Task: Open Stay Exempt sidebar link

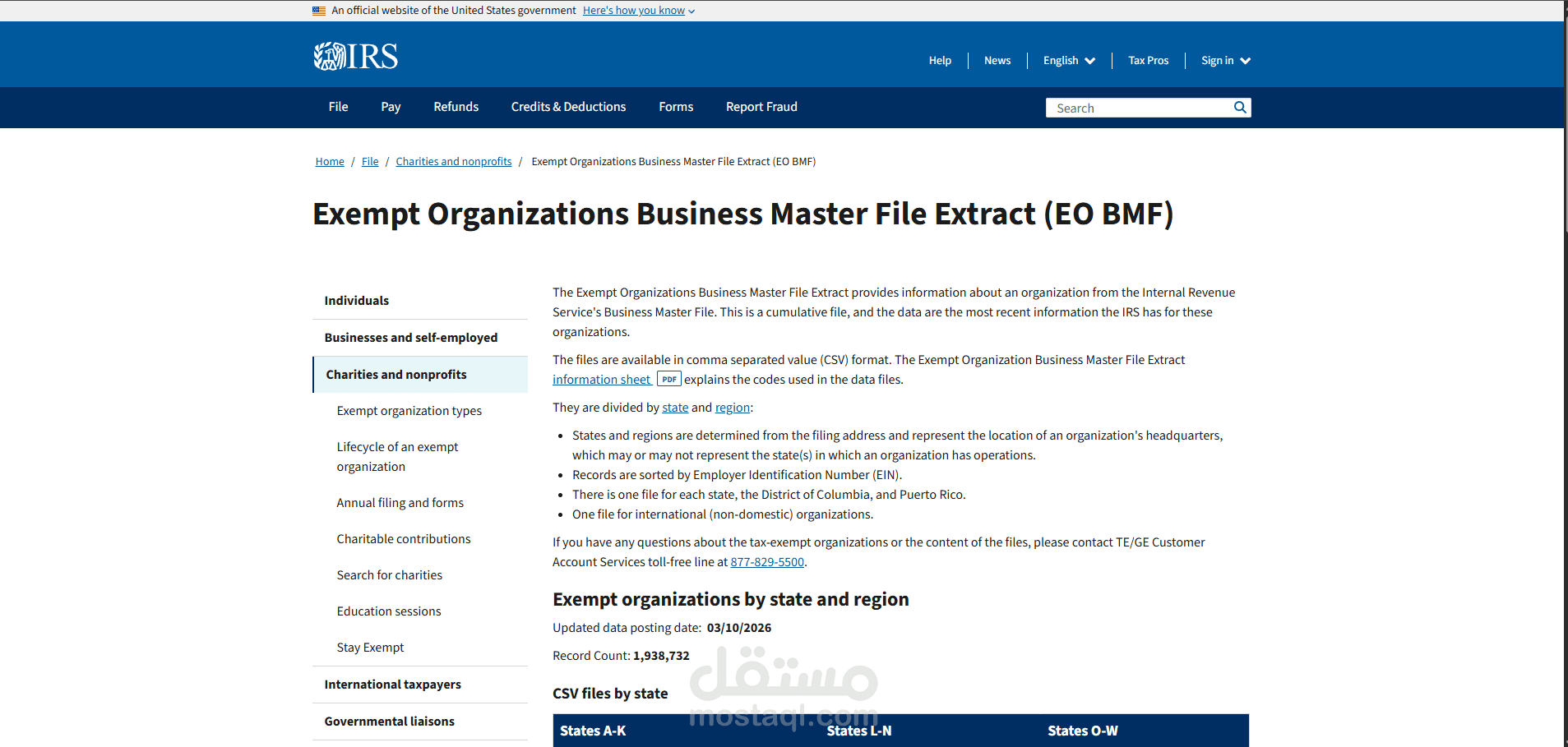Action: (370, 648)
